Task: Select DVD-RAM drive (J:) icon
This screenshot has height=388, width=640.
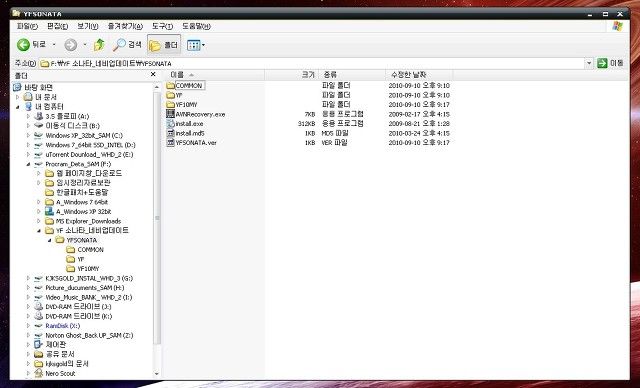Action: pyautogui.click(x=39, y=306)
